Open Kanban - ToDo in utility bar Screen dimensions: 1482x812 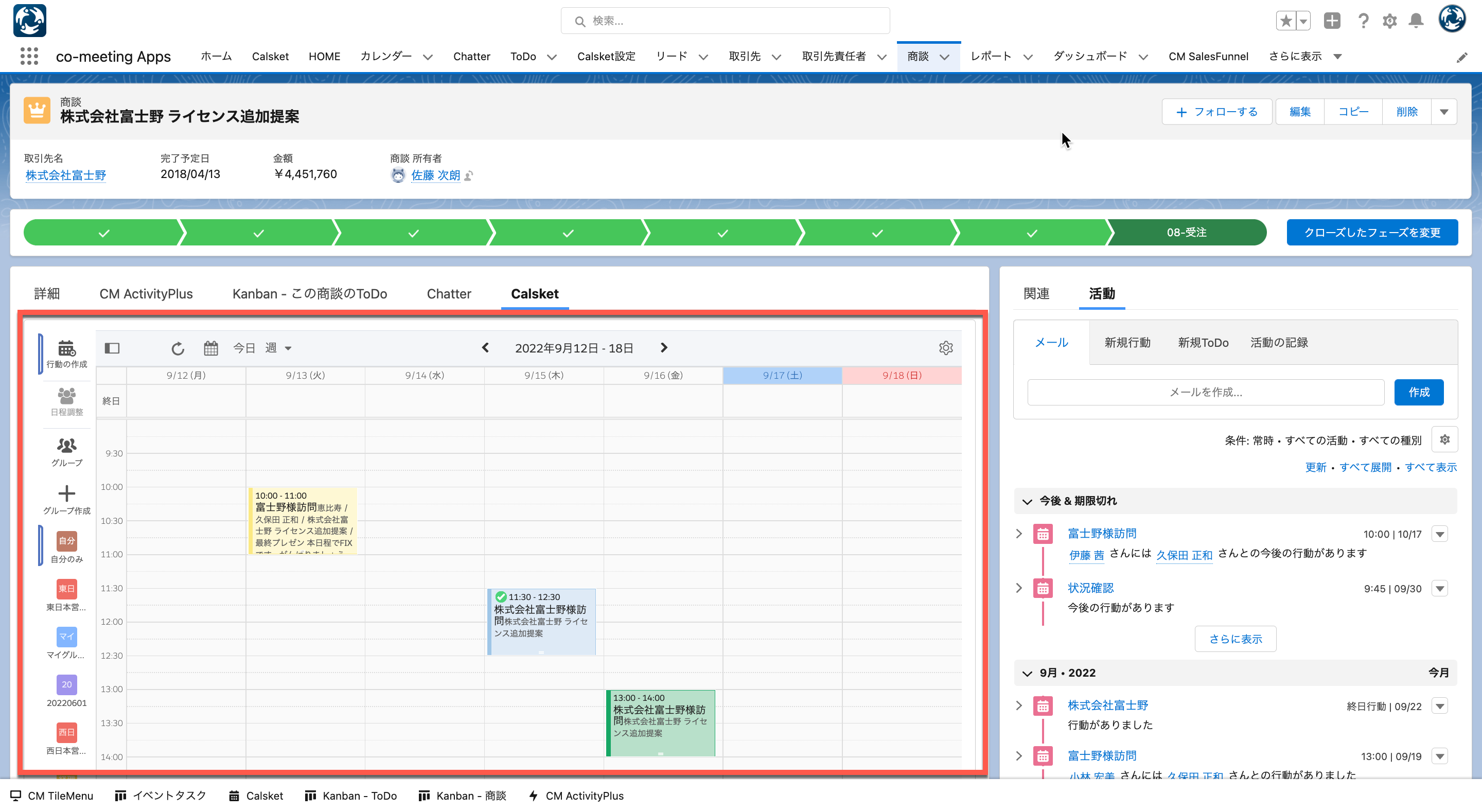[x=351, y=796]
